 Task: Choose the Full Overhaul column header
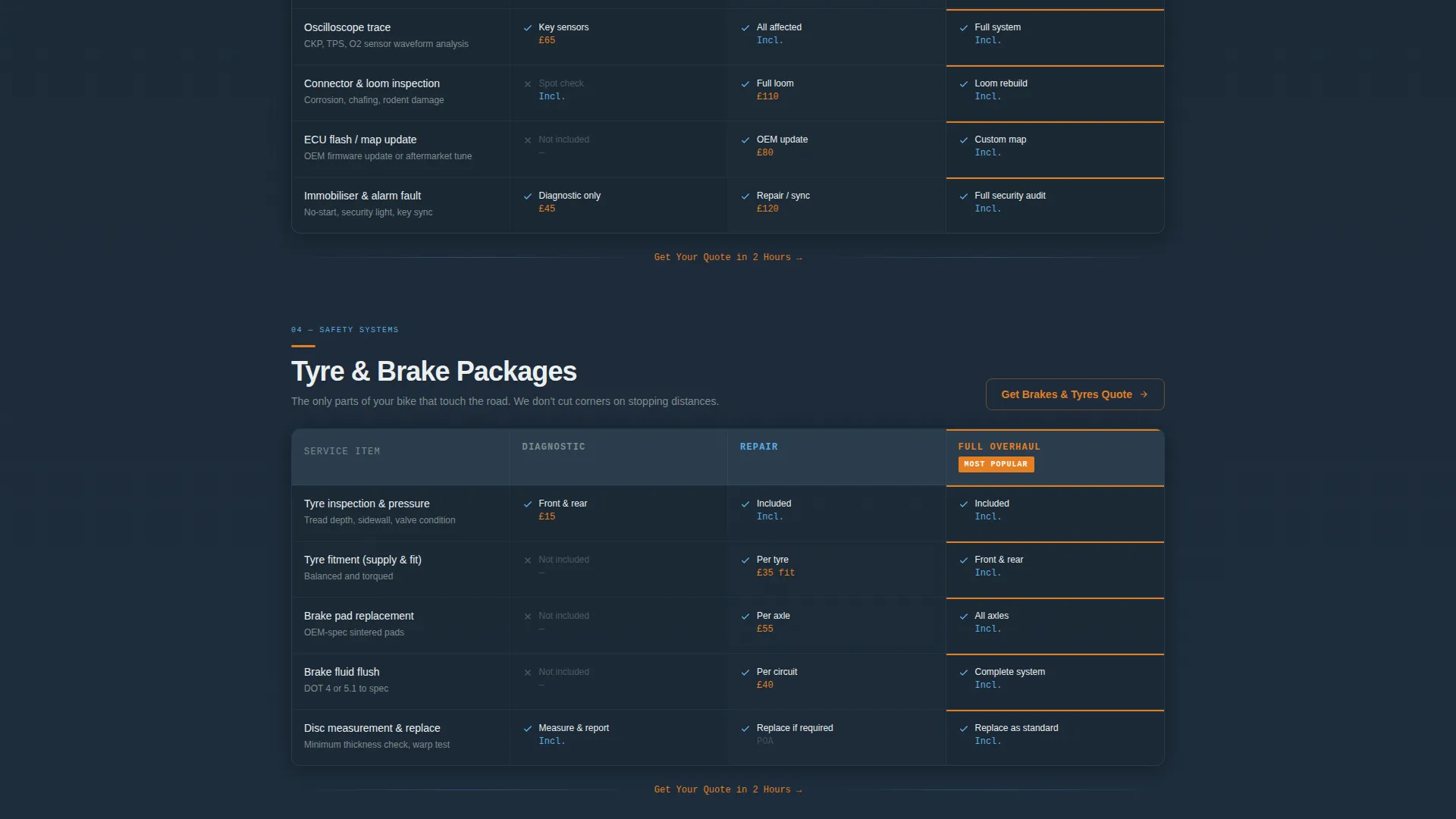pos(999,447)
